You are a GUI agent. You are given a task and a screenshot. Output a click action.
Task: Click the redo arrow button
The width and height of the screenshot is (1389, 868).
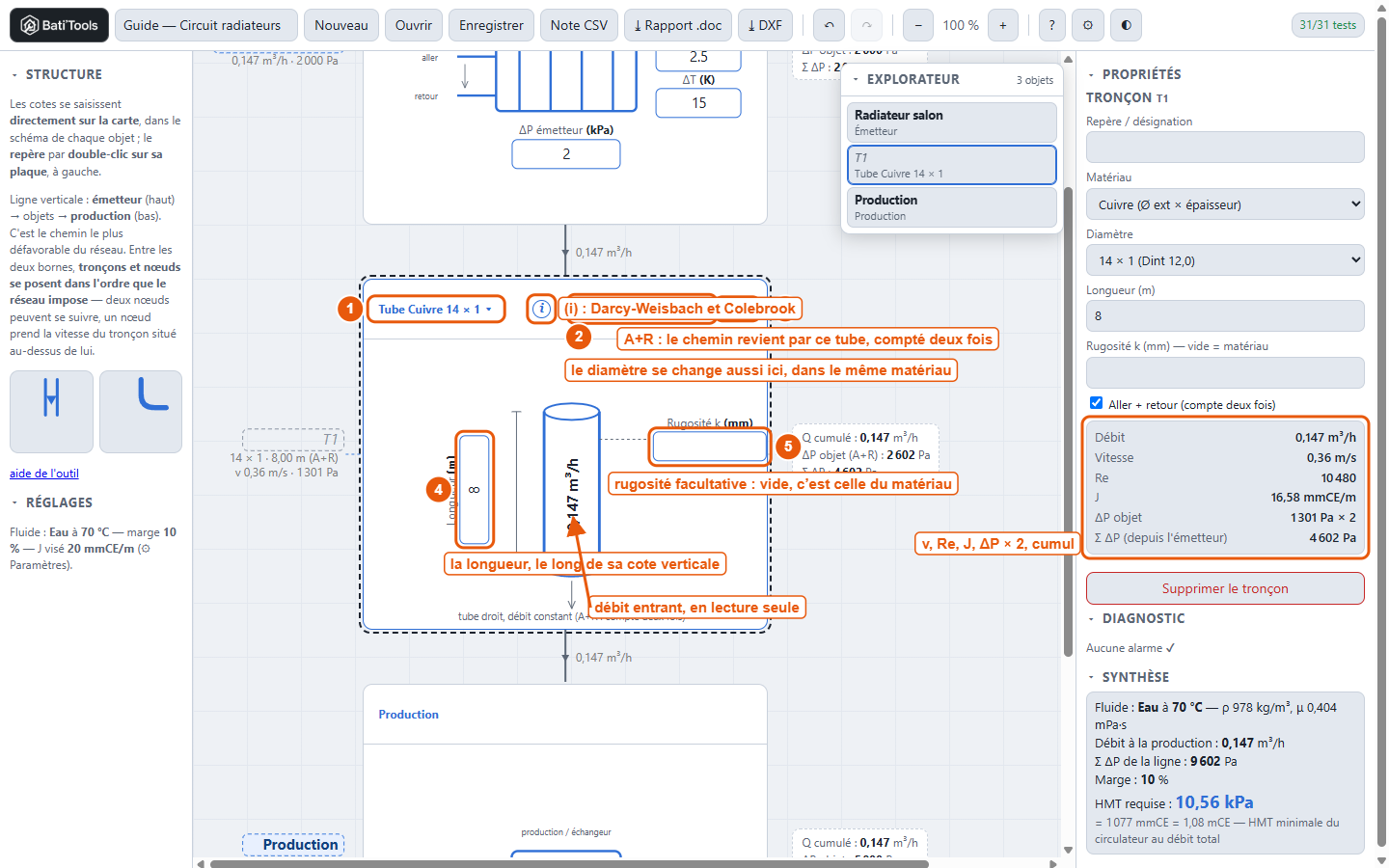pyautogui.click(x=866, y=25)
